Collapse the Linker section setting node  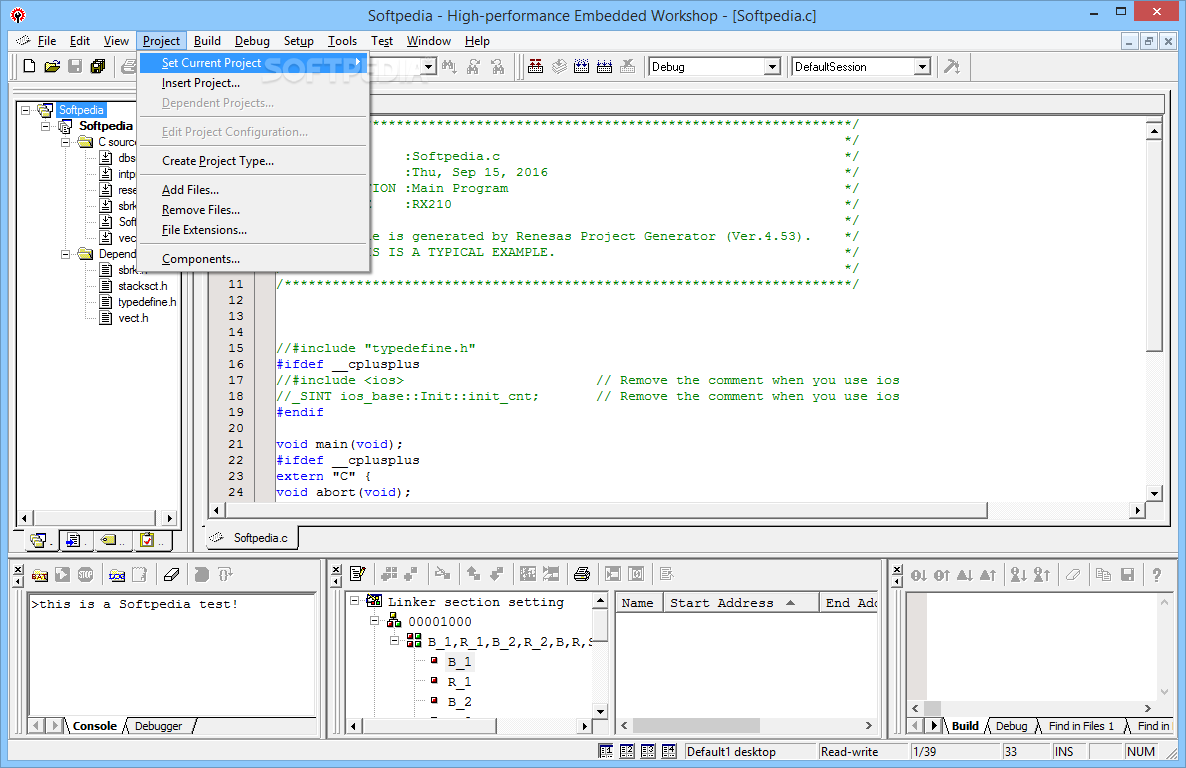coord(354,601)
